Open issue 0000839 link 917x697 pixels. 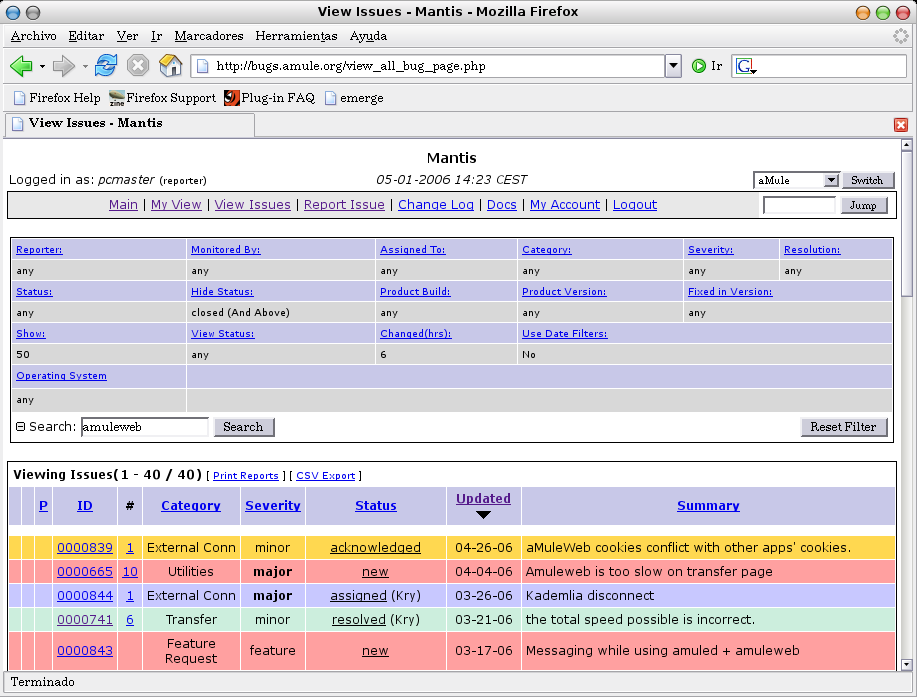coord(85,548)
